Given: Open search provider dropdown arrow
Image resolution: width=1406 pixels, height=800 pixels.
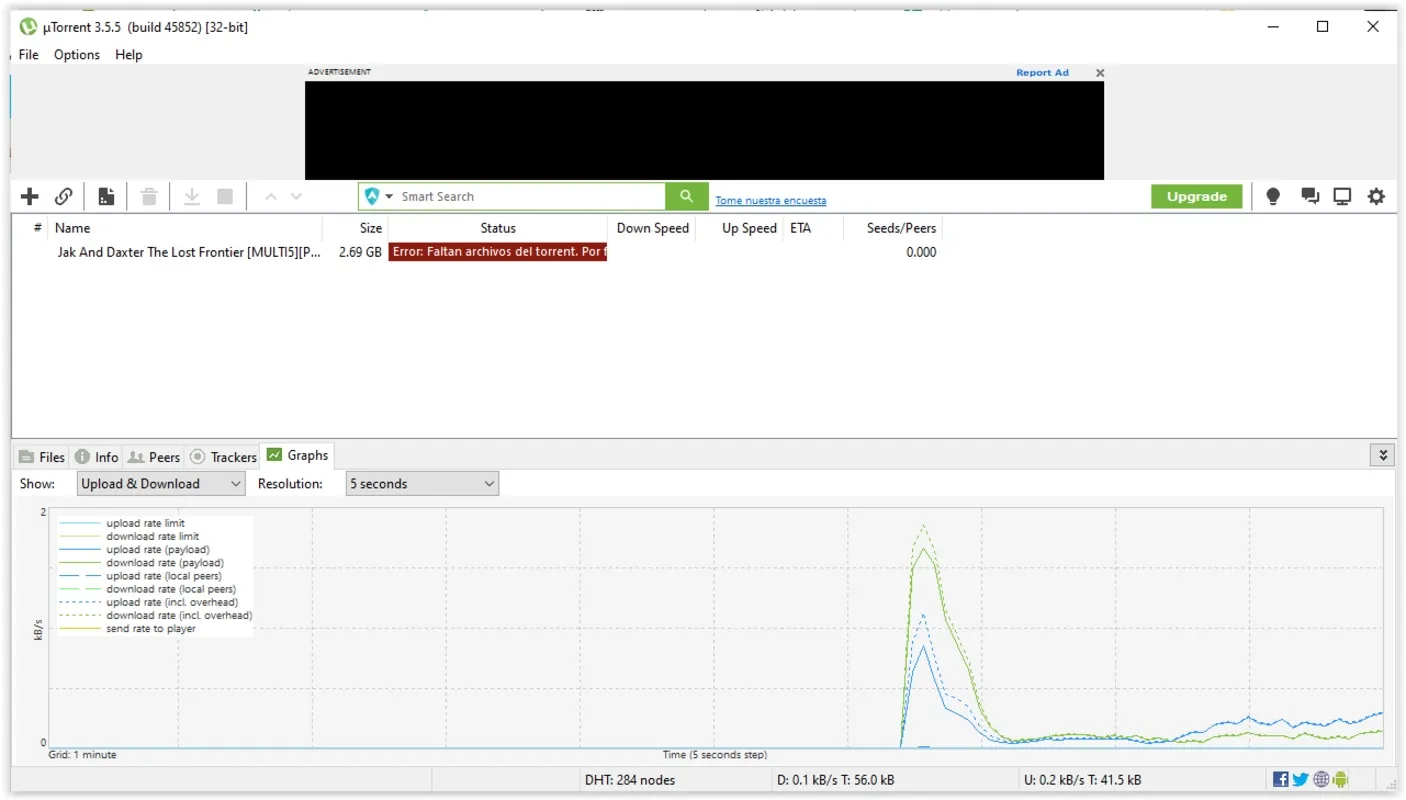Looking at the screenshot, I should [x=389, y=197].
